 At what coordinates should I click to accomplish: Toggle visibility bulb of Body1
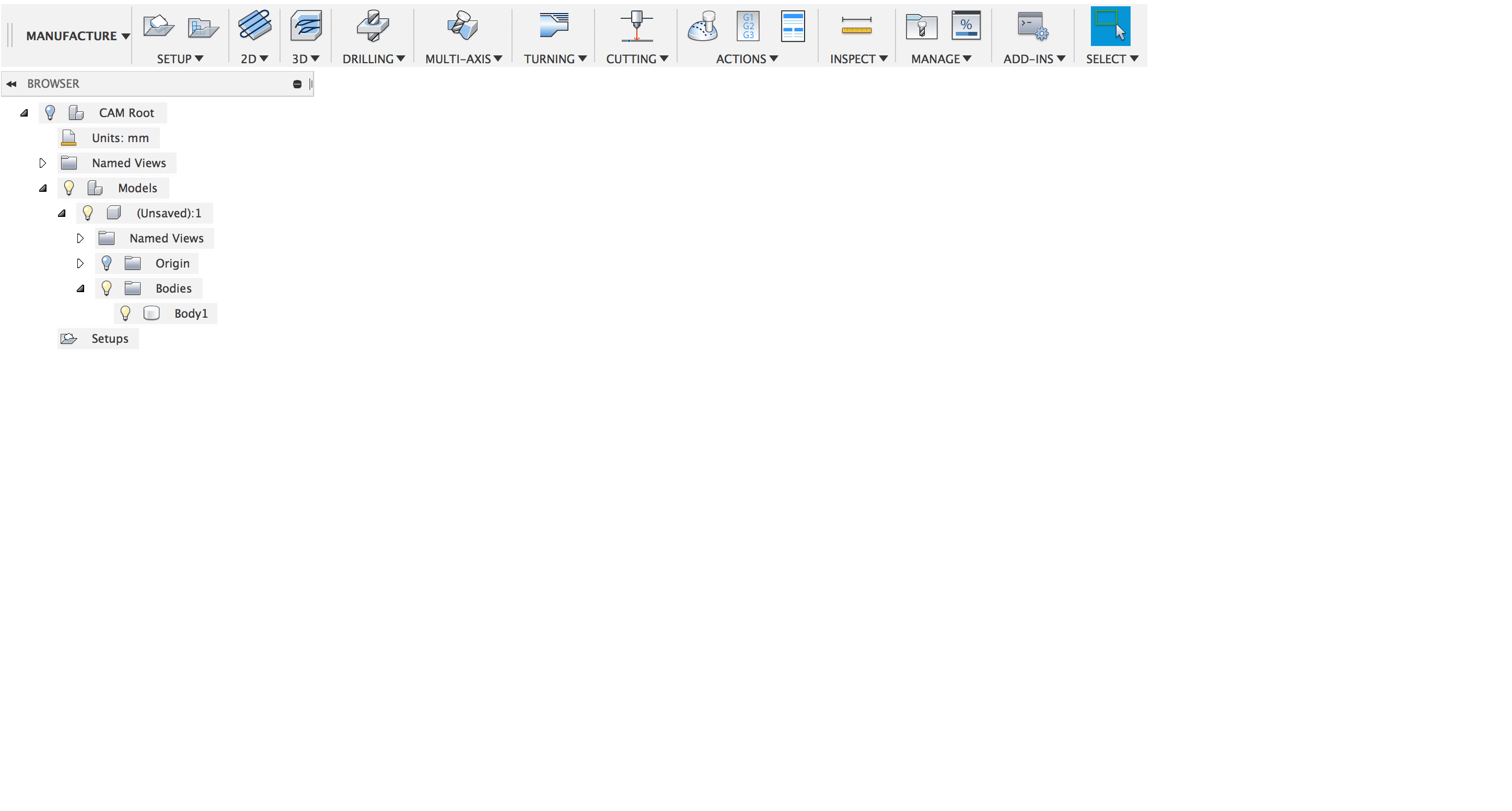click(125, 314)
